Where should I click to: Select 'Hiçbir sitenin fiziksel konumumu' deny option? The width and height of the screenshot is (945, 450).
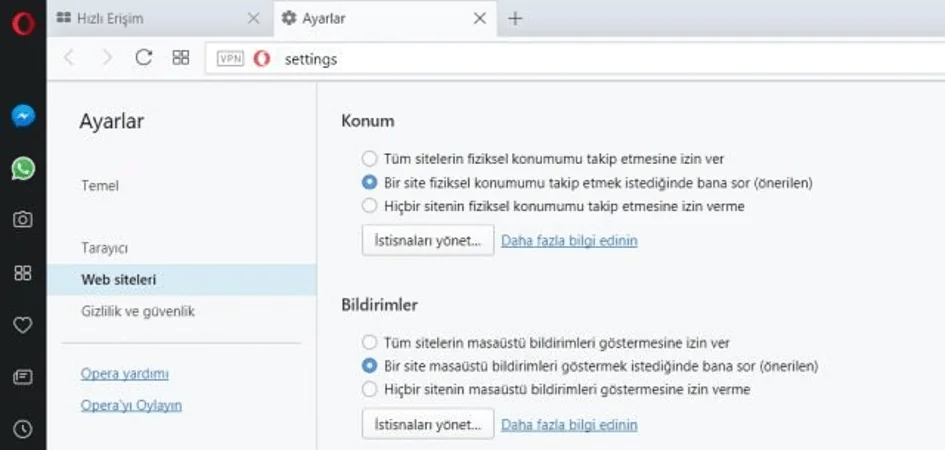370,206
